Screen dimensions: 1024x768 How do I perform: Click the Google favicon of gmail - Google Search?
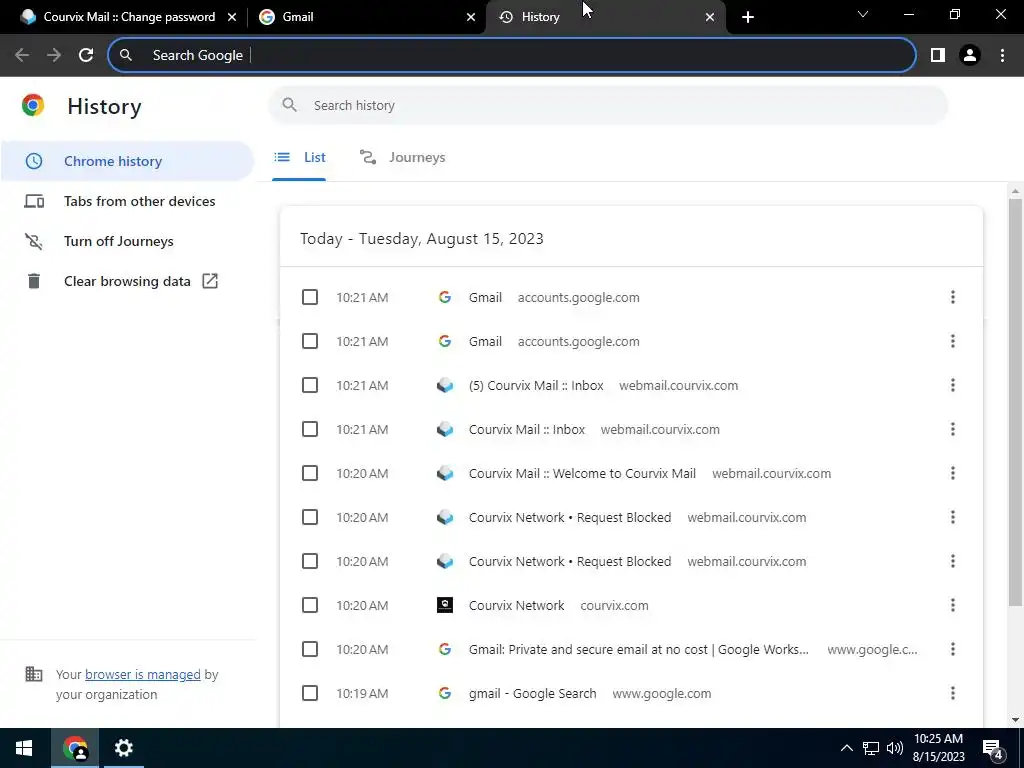point(445,693)
